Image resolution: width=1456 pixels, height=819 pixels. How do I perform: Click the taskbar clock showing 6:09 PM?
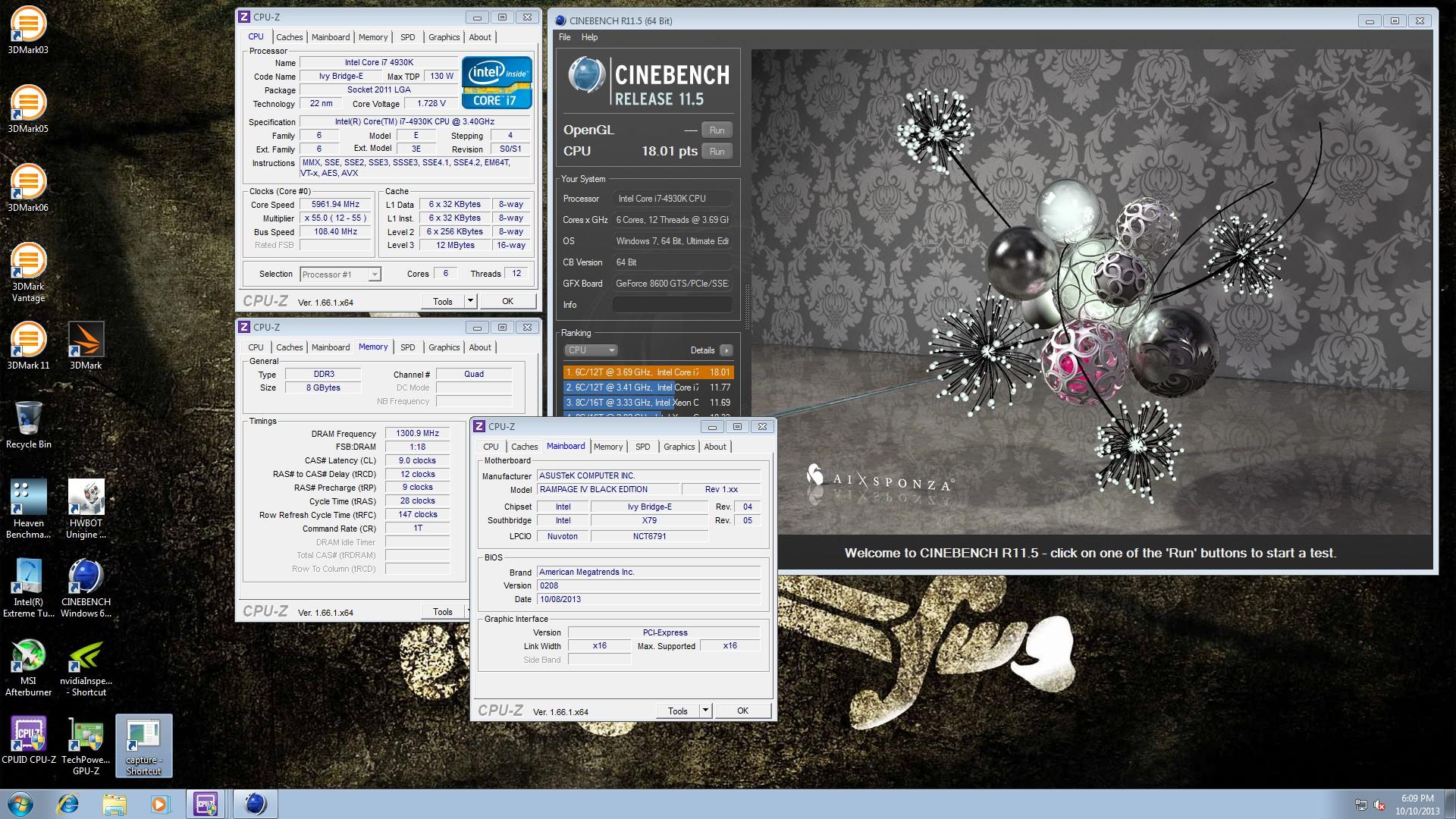click(1417, 805)
